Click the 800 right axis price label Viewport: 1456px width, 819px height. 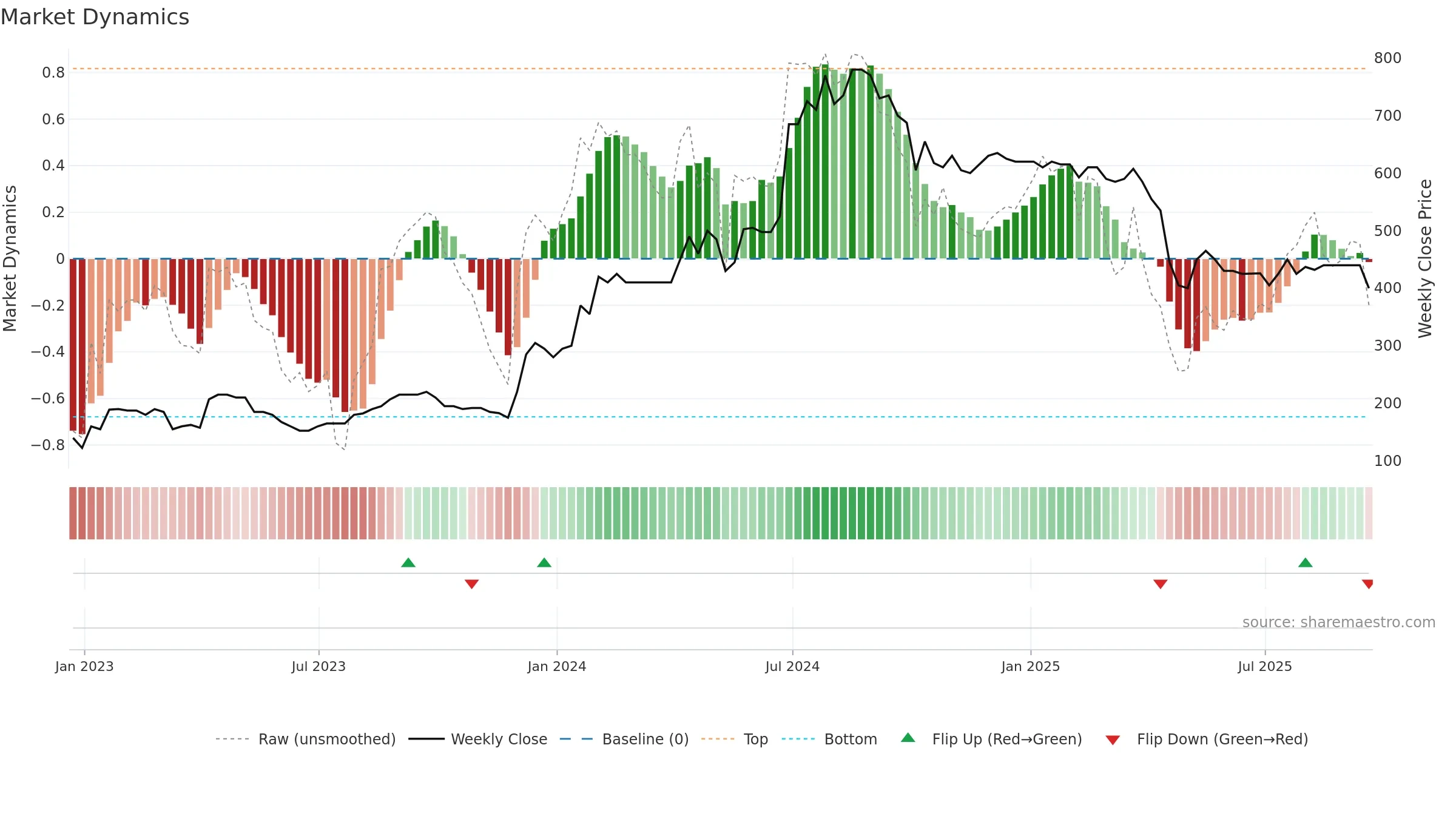point(1387,58)
